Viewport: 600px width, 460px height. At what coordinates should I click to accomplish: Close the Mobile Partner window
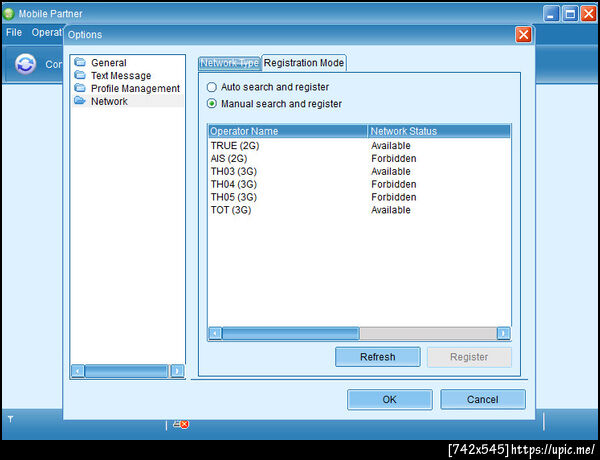pos(588,14)
